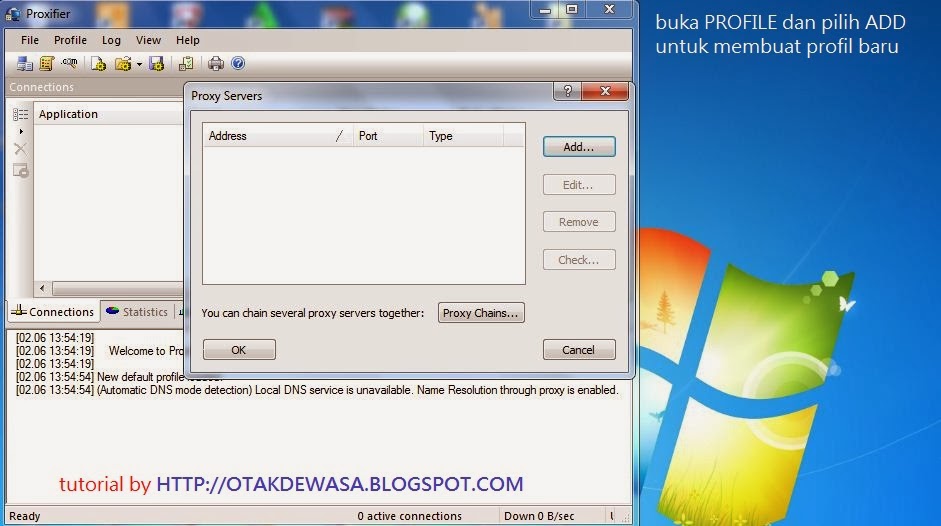Click the bottom Connections sidebar window icon
941x526 pixels.
pos(20,171)
